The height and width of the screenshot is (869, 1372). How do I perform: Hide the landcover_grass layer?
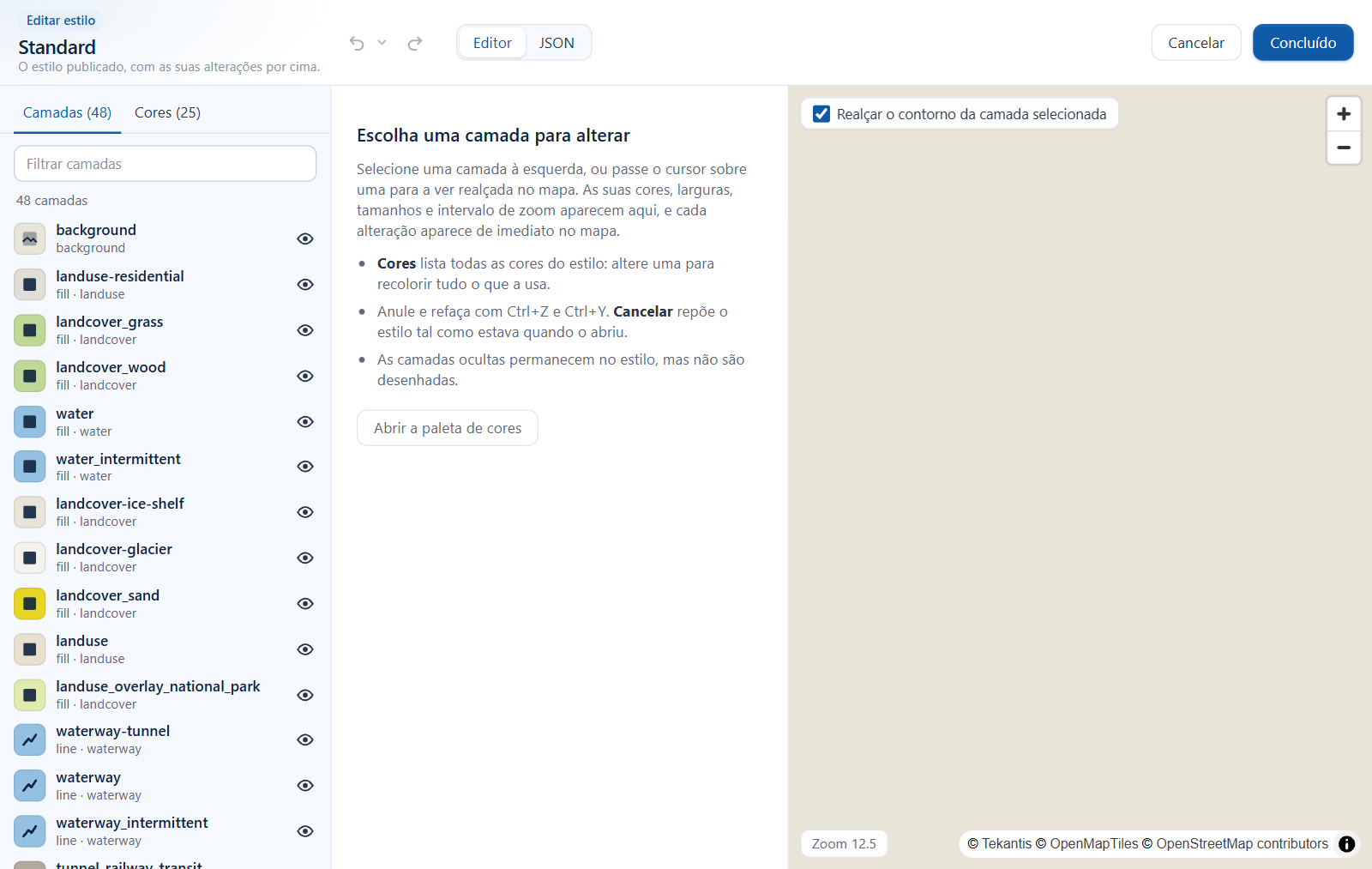(x=305, y=330)
